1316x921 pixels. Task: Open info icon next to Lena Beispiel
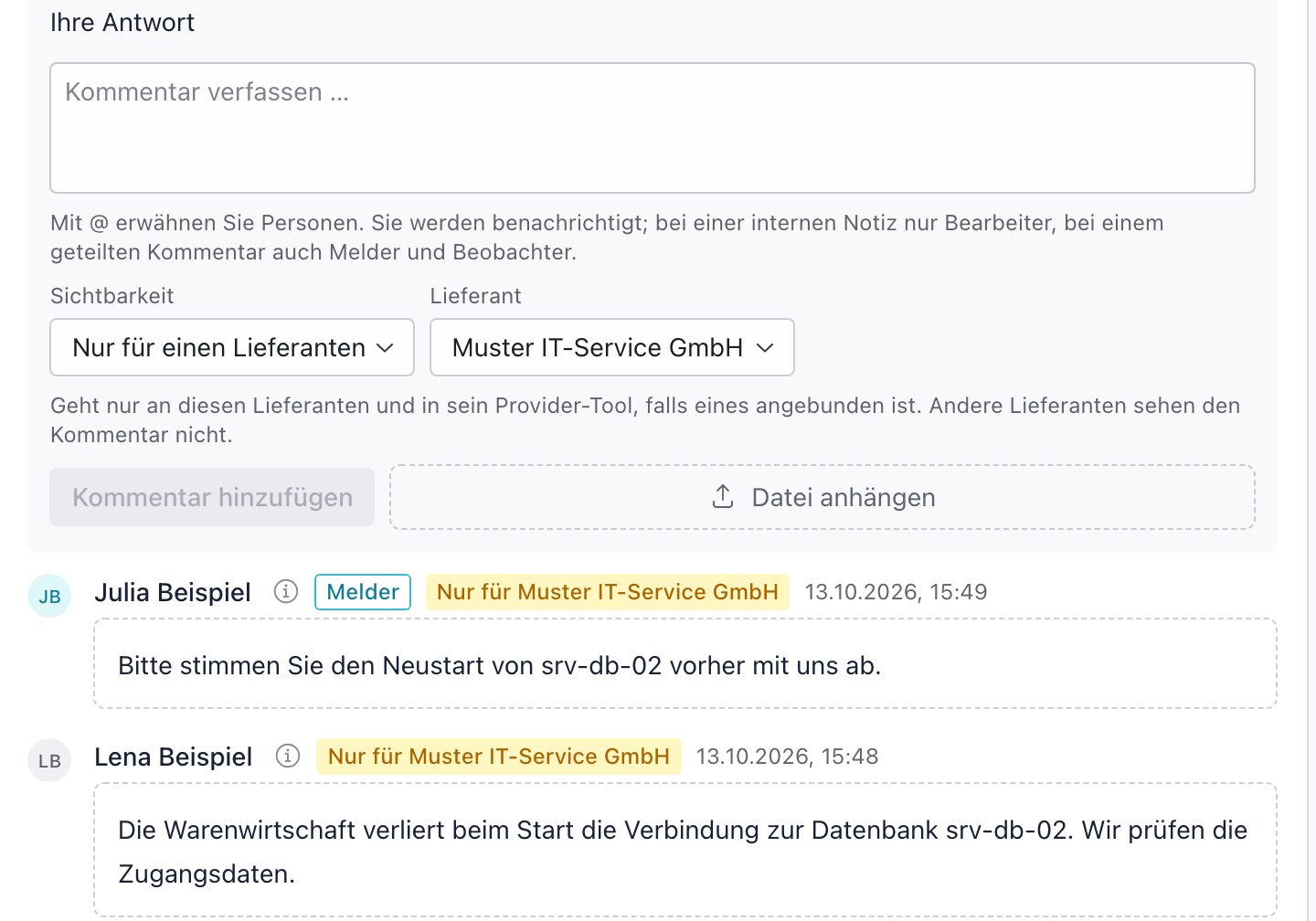288,757
